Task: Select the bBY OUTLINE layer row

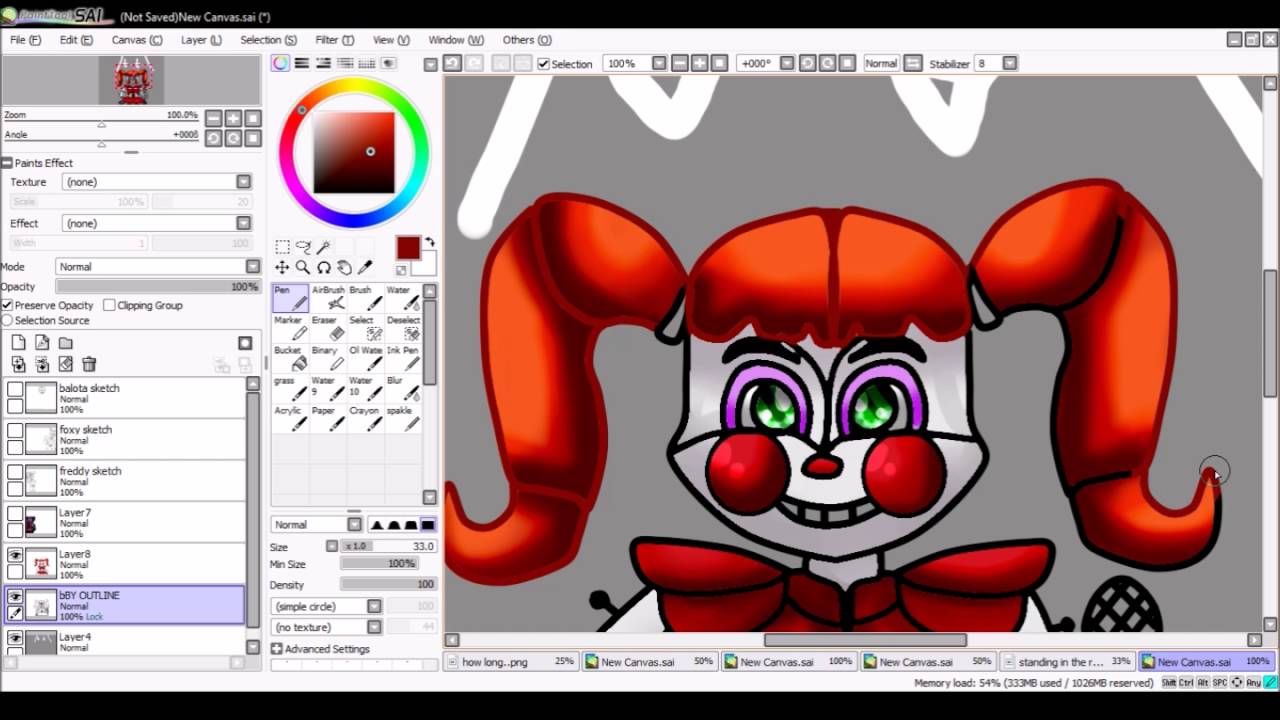Action: (x=125, y=606)
